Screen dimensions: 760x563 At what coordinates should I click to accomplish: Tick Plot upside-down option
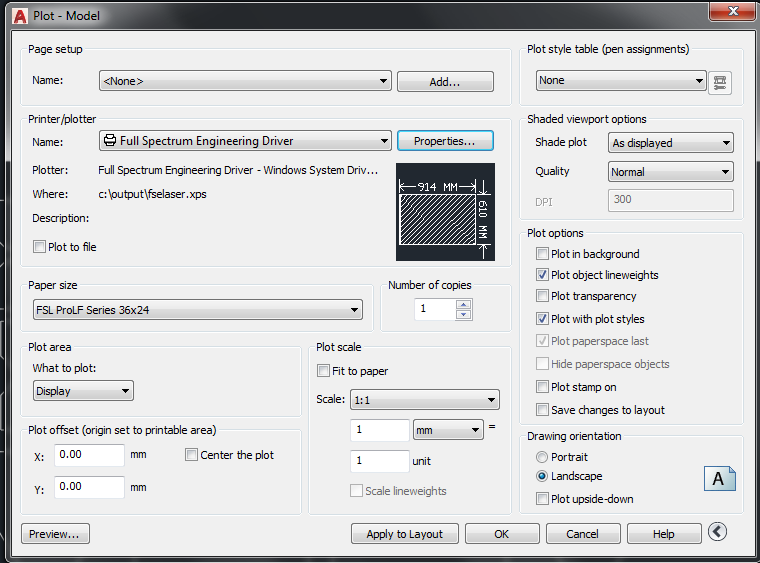542,499
